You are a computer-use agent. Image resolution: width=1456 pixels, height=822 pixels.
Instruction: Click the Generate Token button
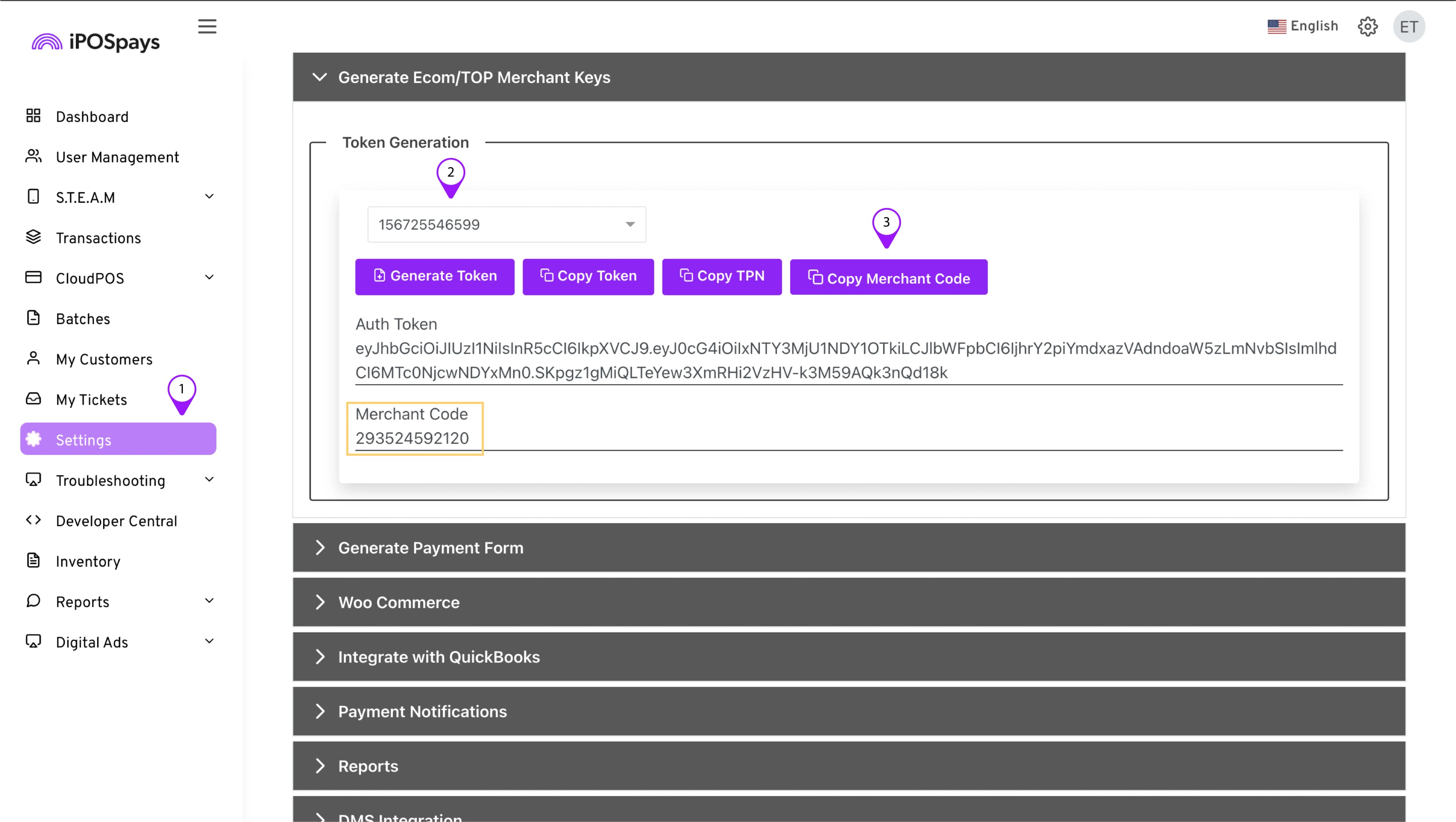(x=435, y=276)
